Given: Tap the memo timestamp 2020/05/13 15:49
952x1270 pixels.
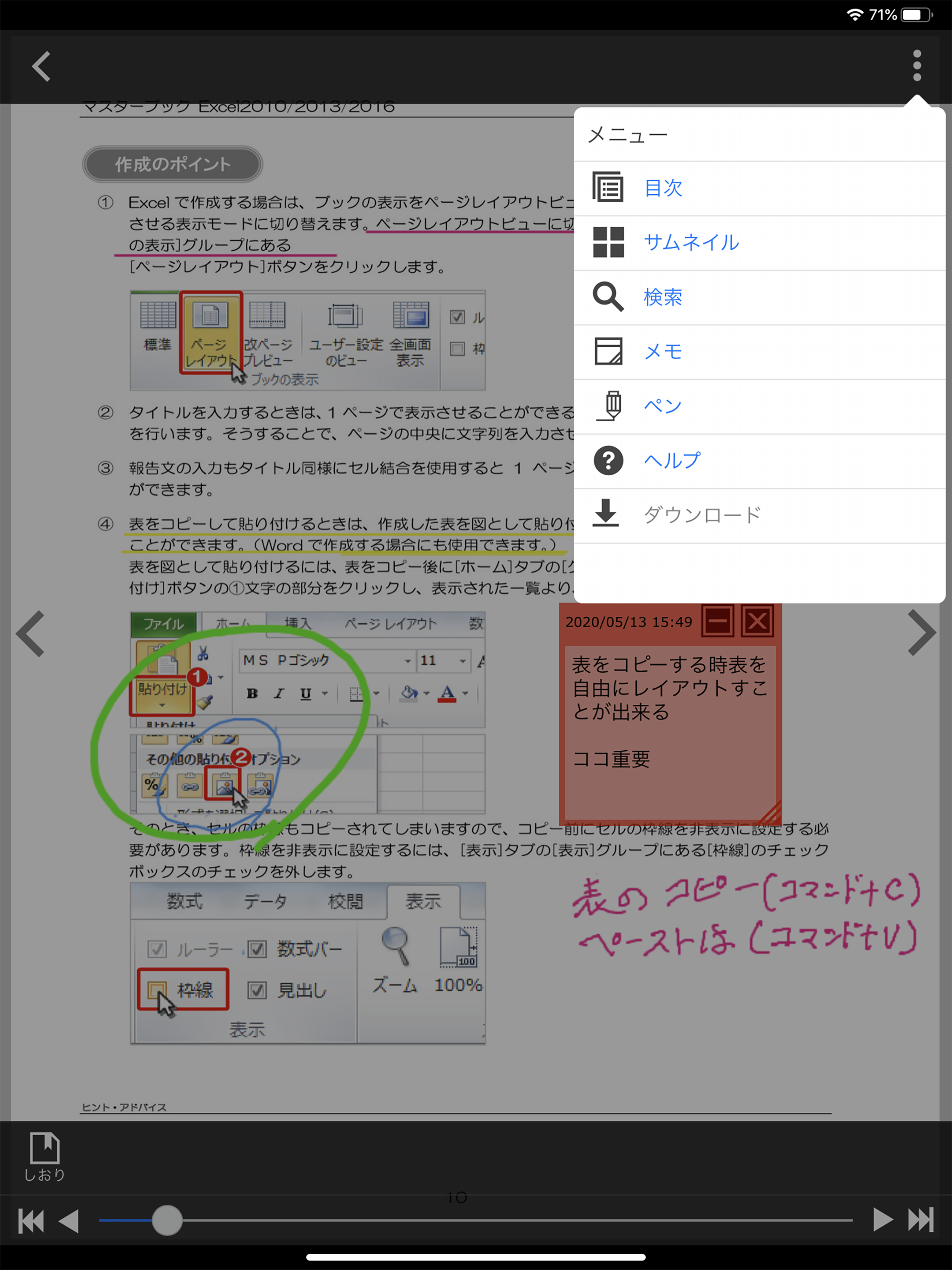Looking at the screenshot, I should point(629,622).
